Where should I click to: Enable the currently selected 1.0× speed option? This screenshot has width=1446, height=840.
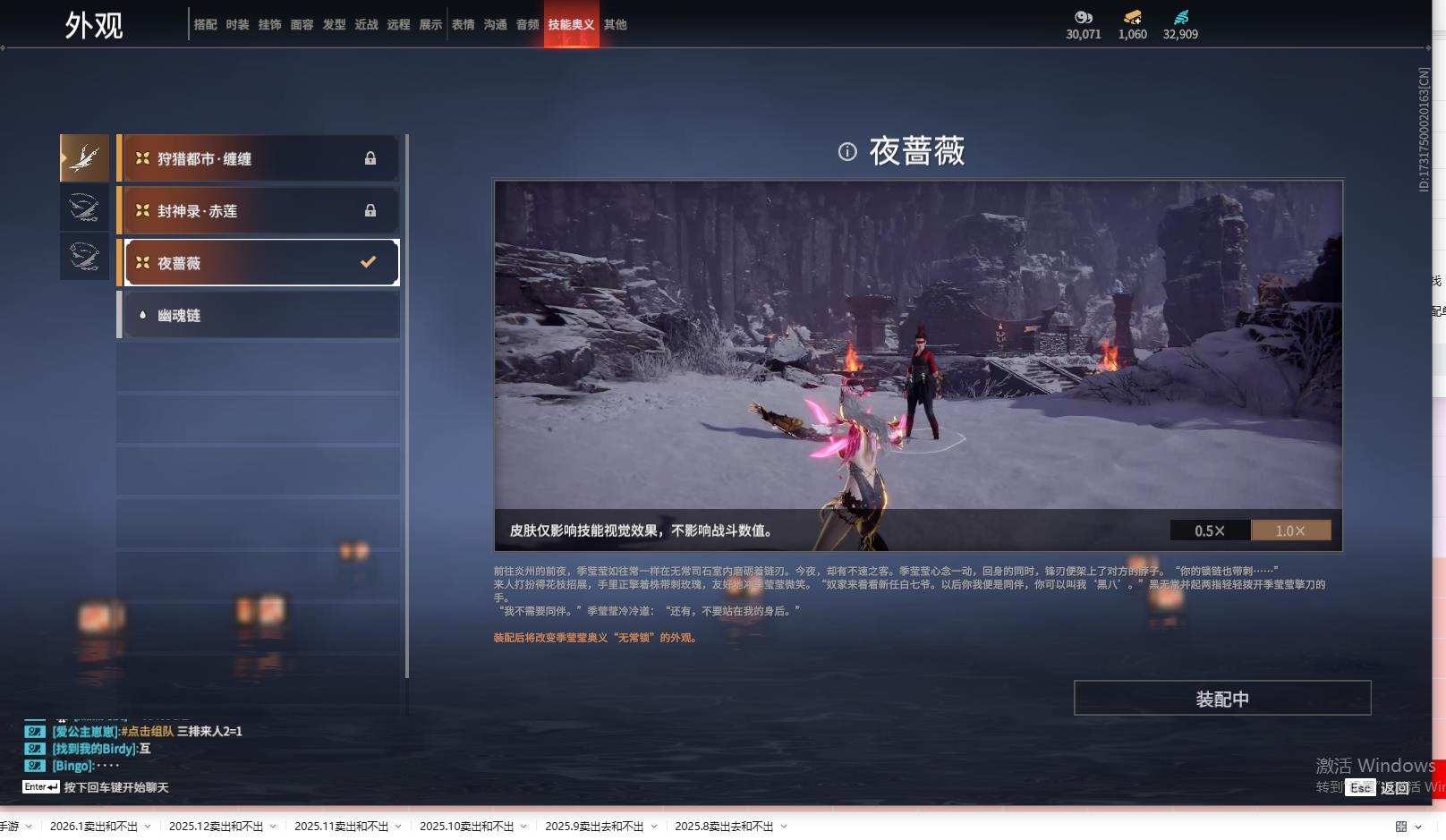pyautogui.click(x=1289, y=530)
